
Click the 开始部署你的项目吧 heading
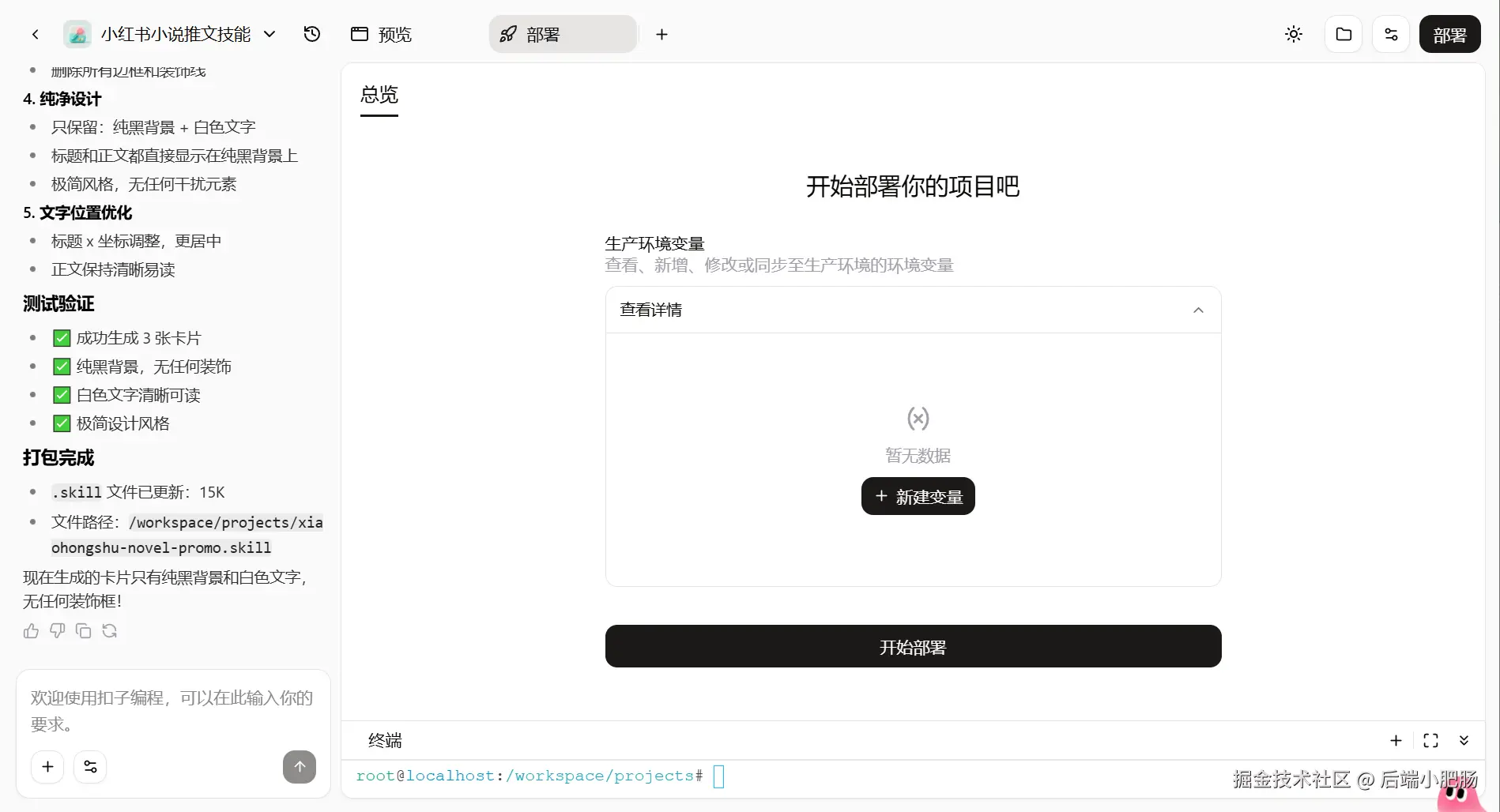click(913, 186)
